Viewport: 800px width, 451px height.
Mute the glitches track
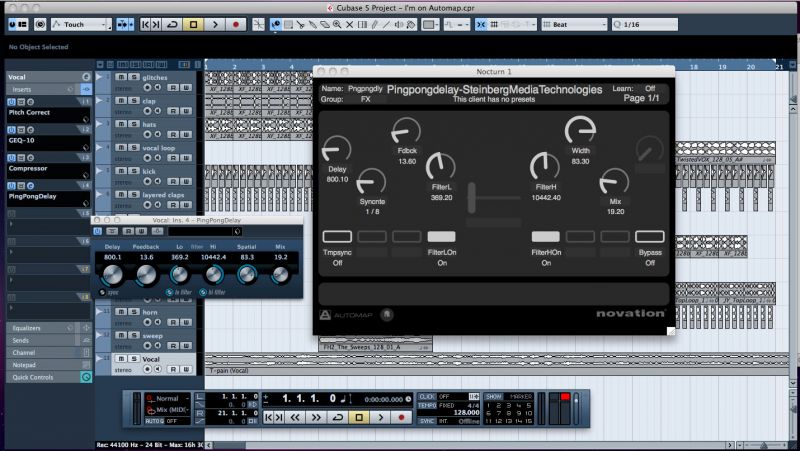(120, 77)
